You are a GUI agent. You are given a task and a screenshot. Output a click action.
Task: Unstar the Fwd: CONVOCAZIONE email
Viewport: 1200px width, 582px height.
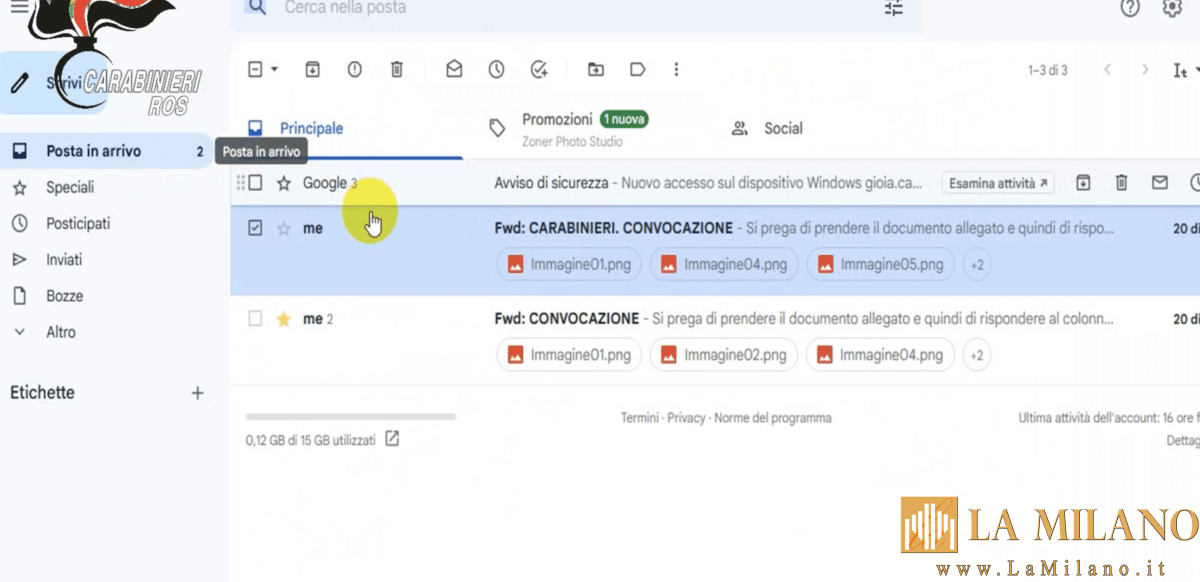click(x=284, y=319)
